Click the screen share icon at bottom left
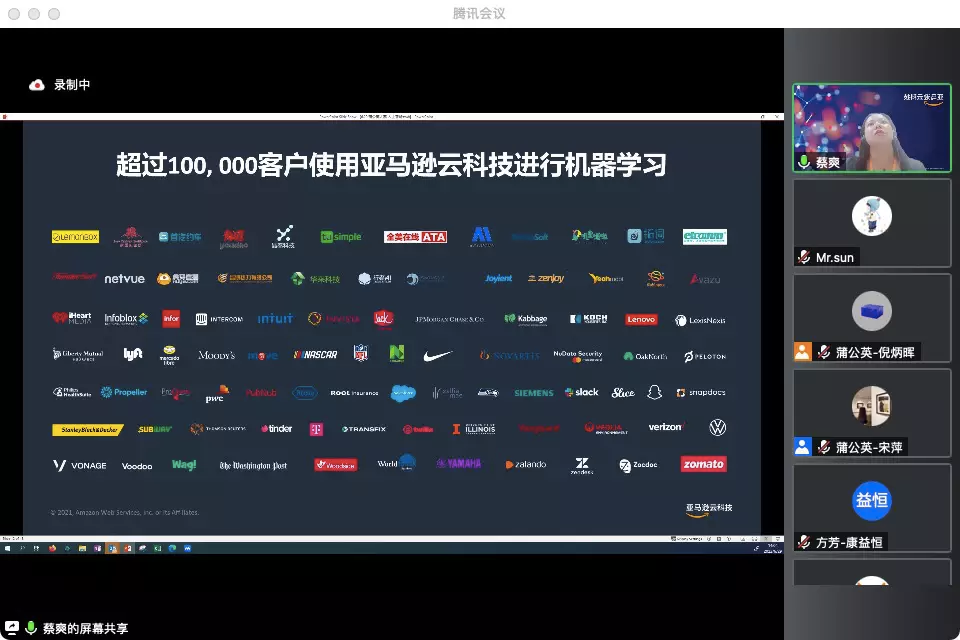960x640 pixels. pyautogui.click(x=12, y=628)
